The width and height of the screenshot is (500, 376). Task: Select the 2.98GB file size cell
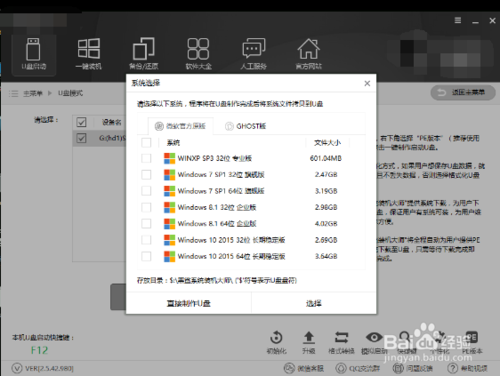coord(326,207)
